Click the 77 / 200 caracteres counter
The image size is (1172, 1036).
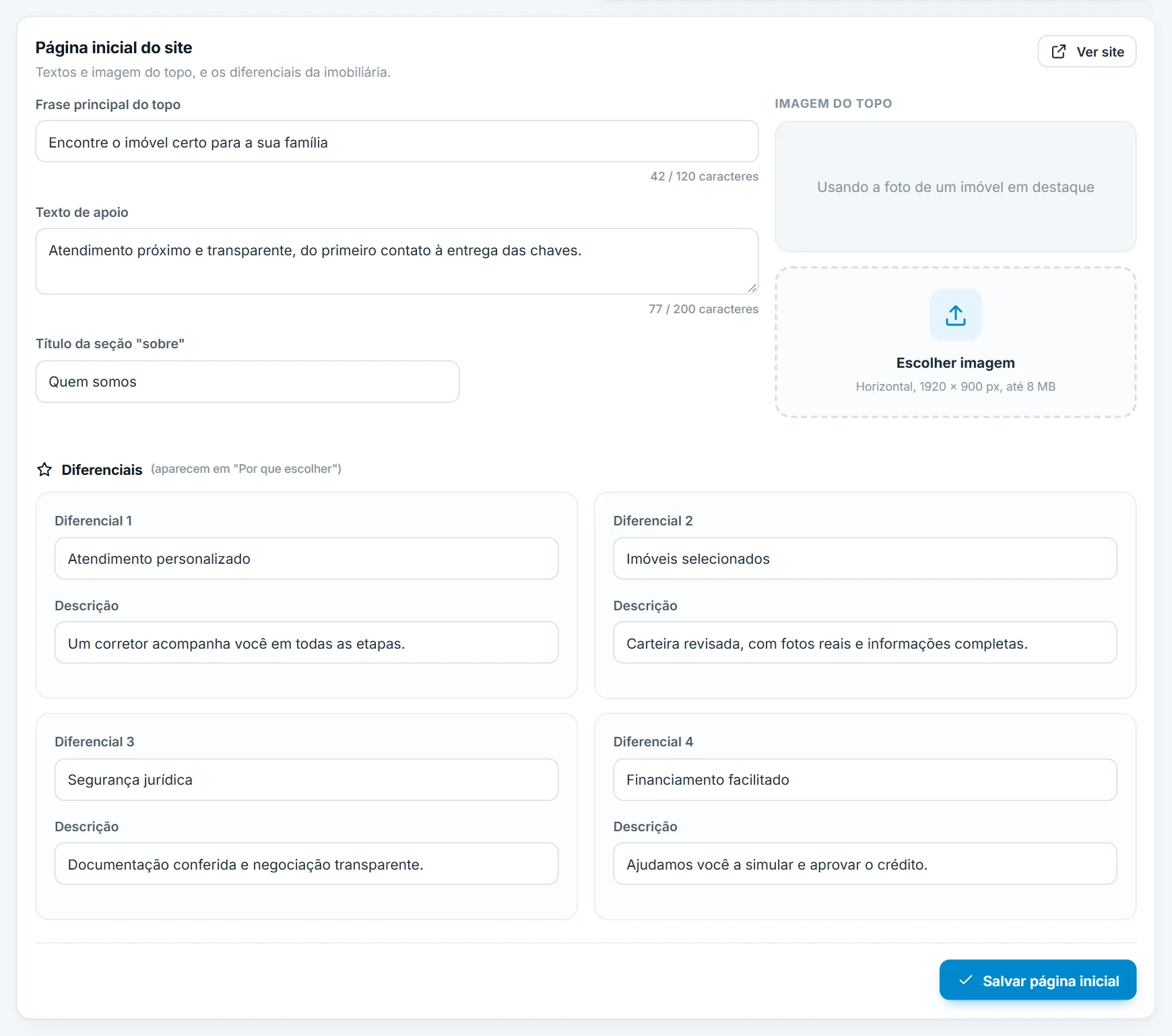point(703,309)
